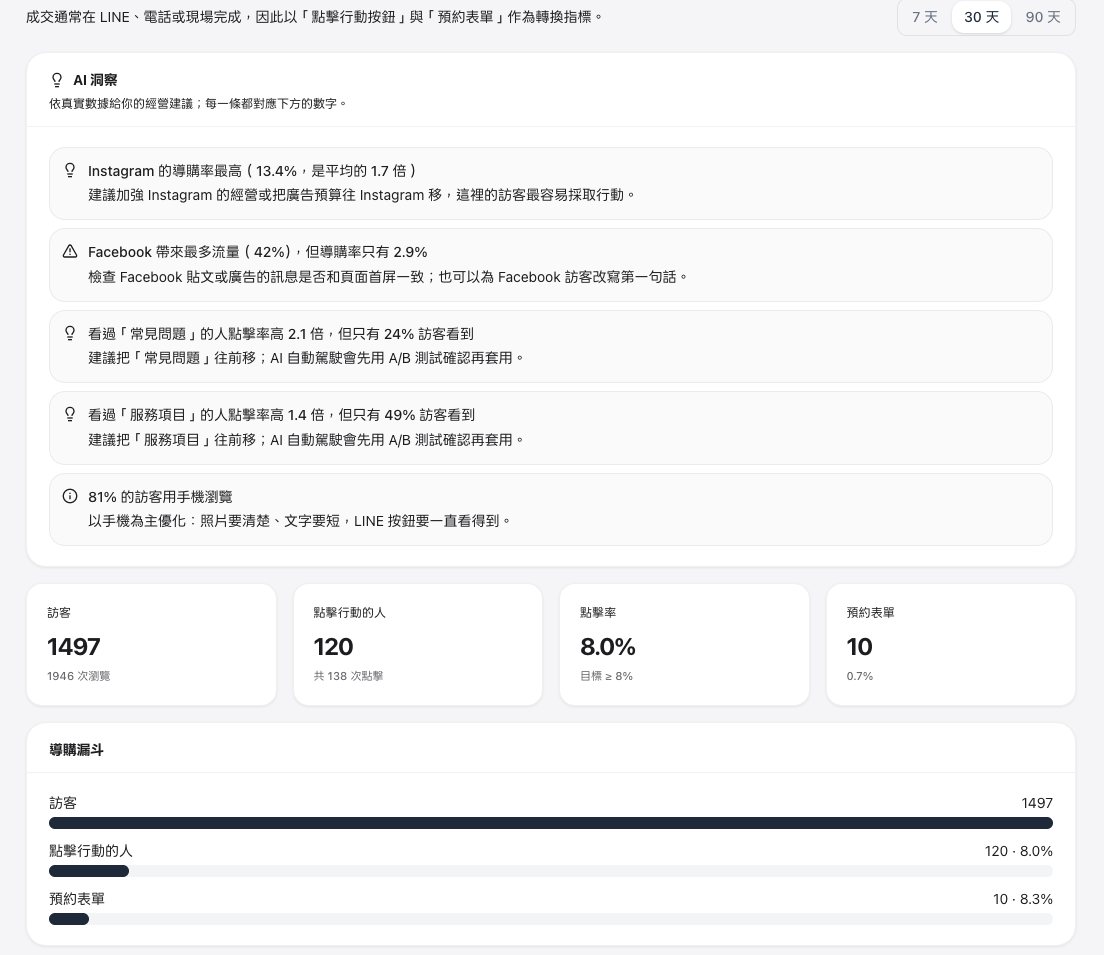This screenshot has width=1104, height=955.
Task: Click the 點擊行動的人 funnel bar
Action: click(x=551, y=870)
